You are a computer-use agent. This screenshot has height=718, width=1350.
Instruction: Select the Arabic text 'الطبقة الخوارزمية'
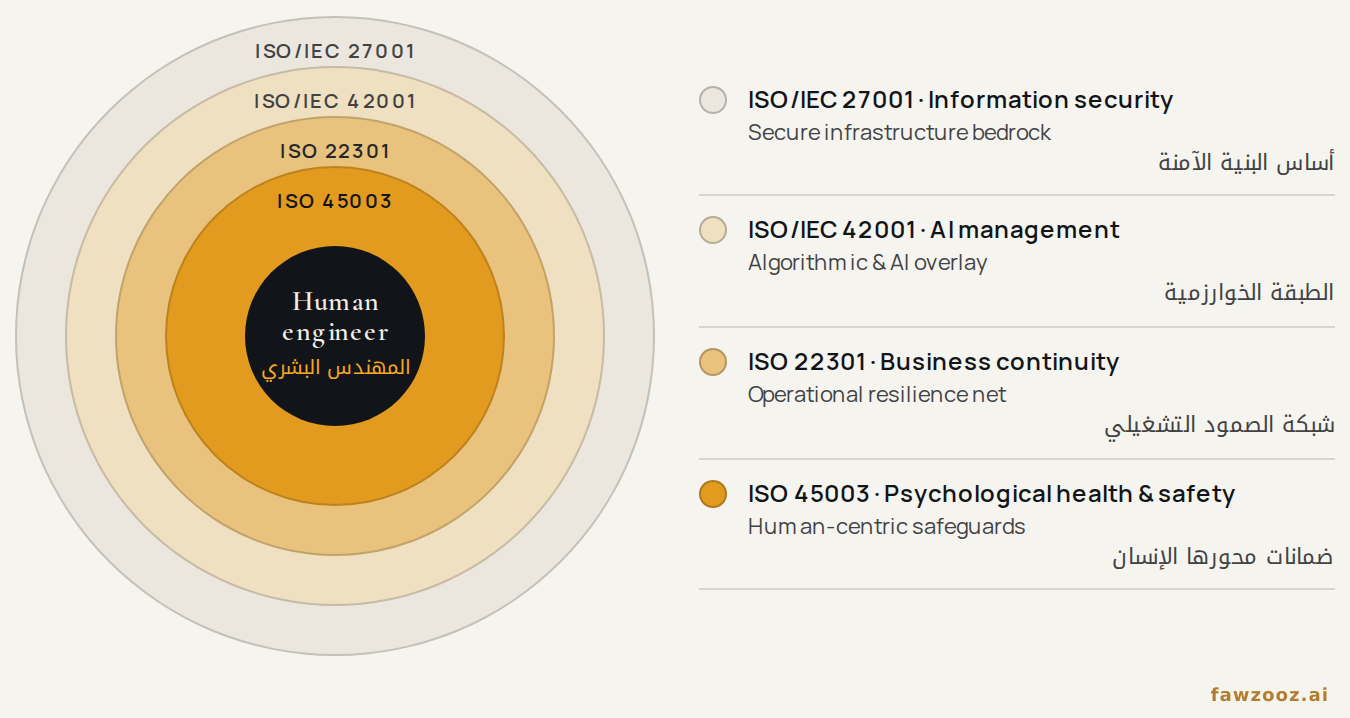[x=1249, y=293]
